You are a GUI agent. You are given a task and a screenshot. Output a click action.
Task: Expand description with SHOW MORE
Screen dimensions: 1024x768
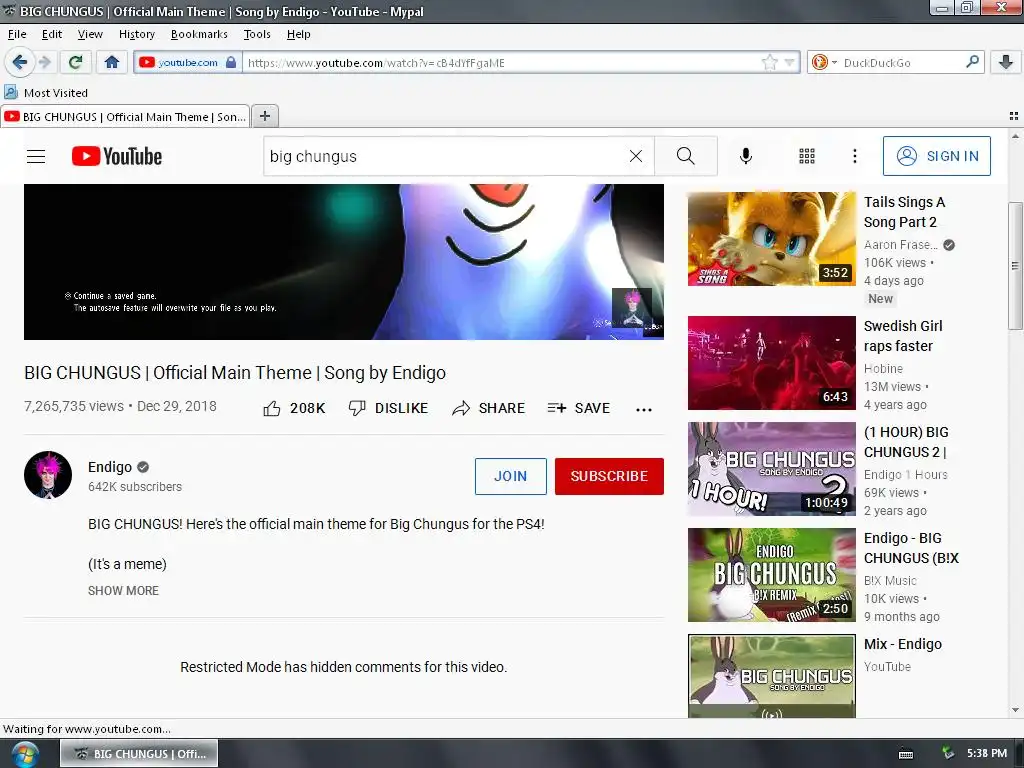click(123, 590)
